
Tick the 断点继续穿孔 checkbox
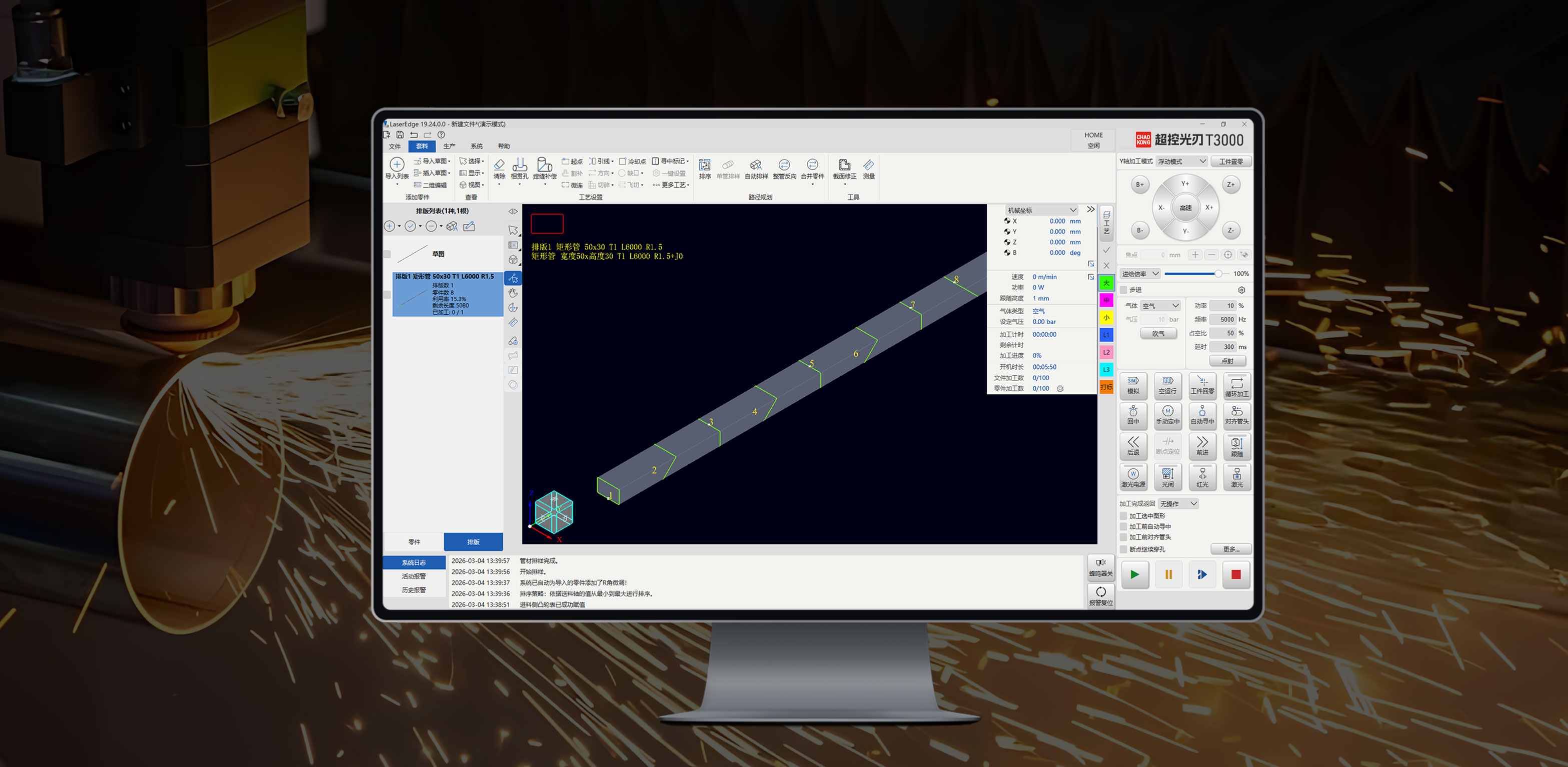[1123, 549]
